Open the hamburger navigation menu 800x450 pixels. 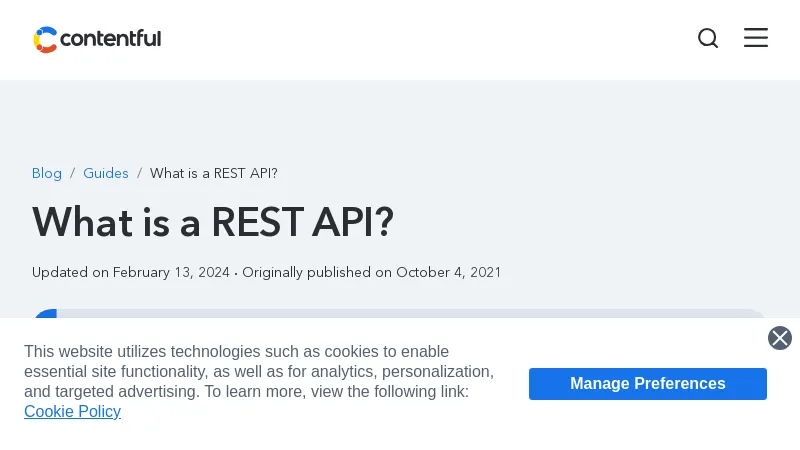pos(756,38)
